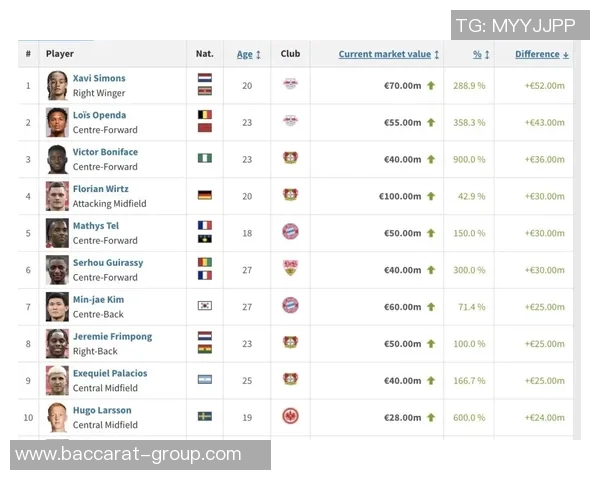The width and height of the screenshot is (600, 480).
Task: Click Florian Wirtz portrait thumbnail
Action: click(57, 195)
